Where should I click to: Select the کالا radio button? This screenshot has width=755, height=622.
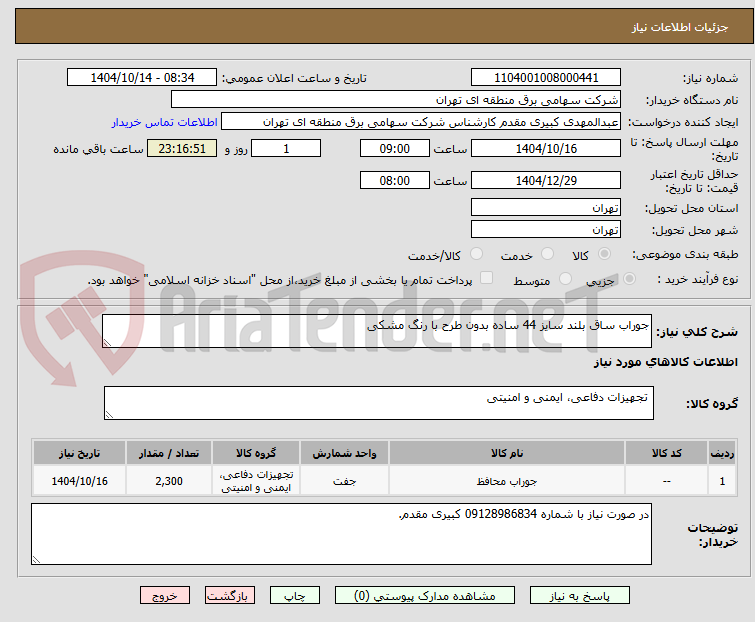pos(604,254)
